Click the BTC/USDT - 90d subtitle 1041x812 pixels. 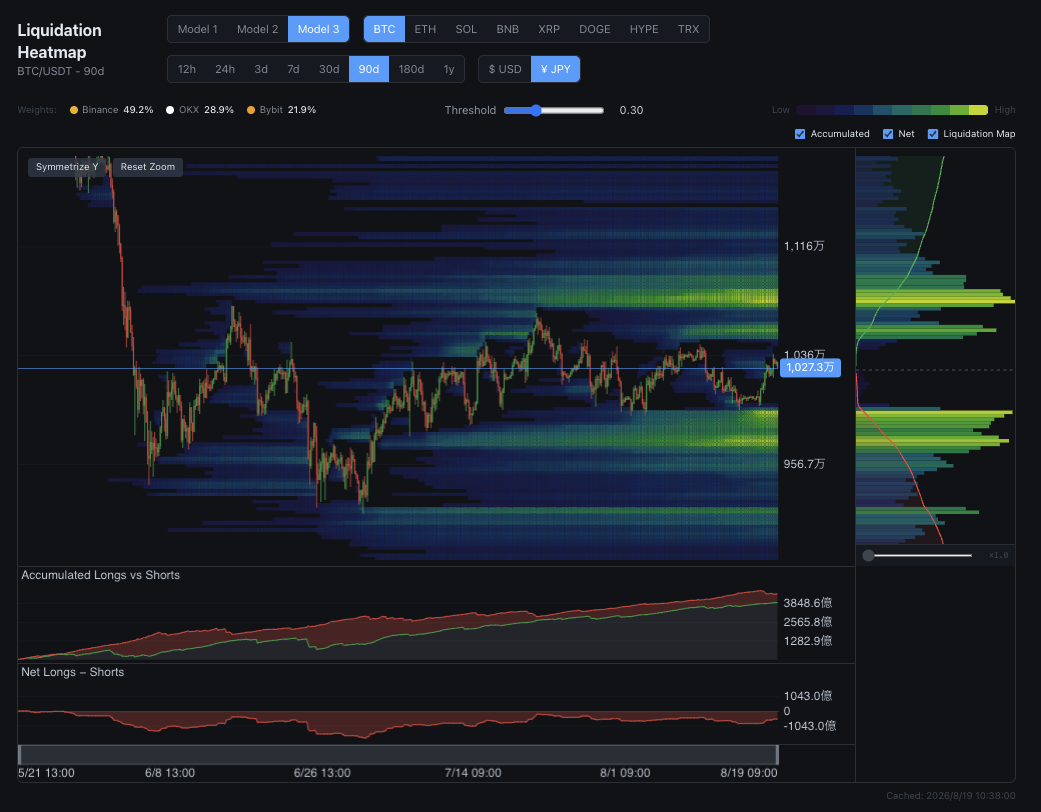click(60, 71)
